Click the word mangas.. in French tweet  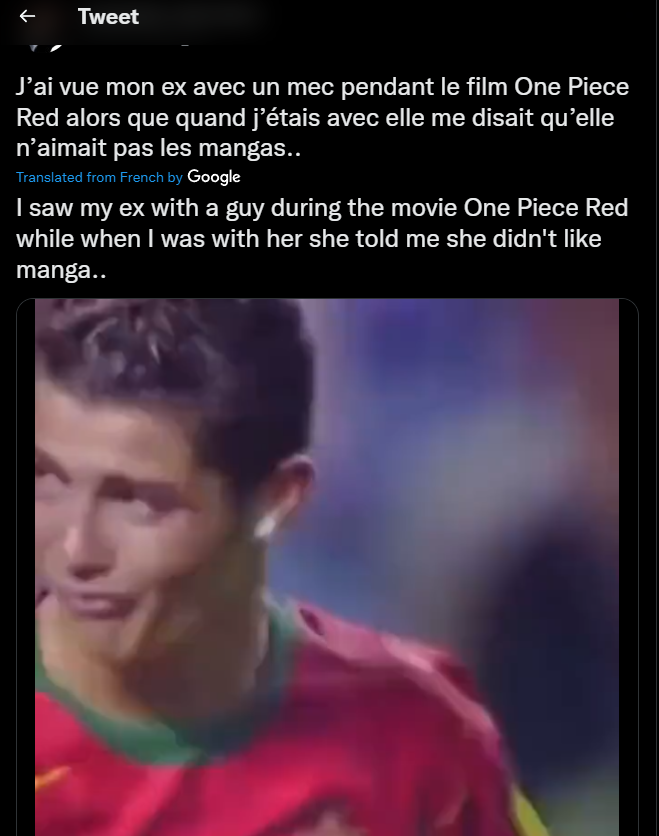point(250,148)
